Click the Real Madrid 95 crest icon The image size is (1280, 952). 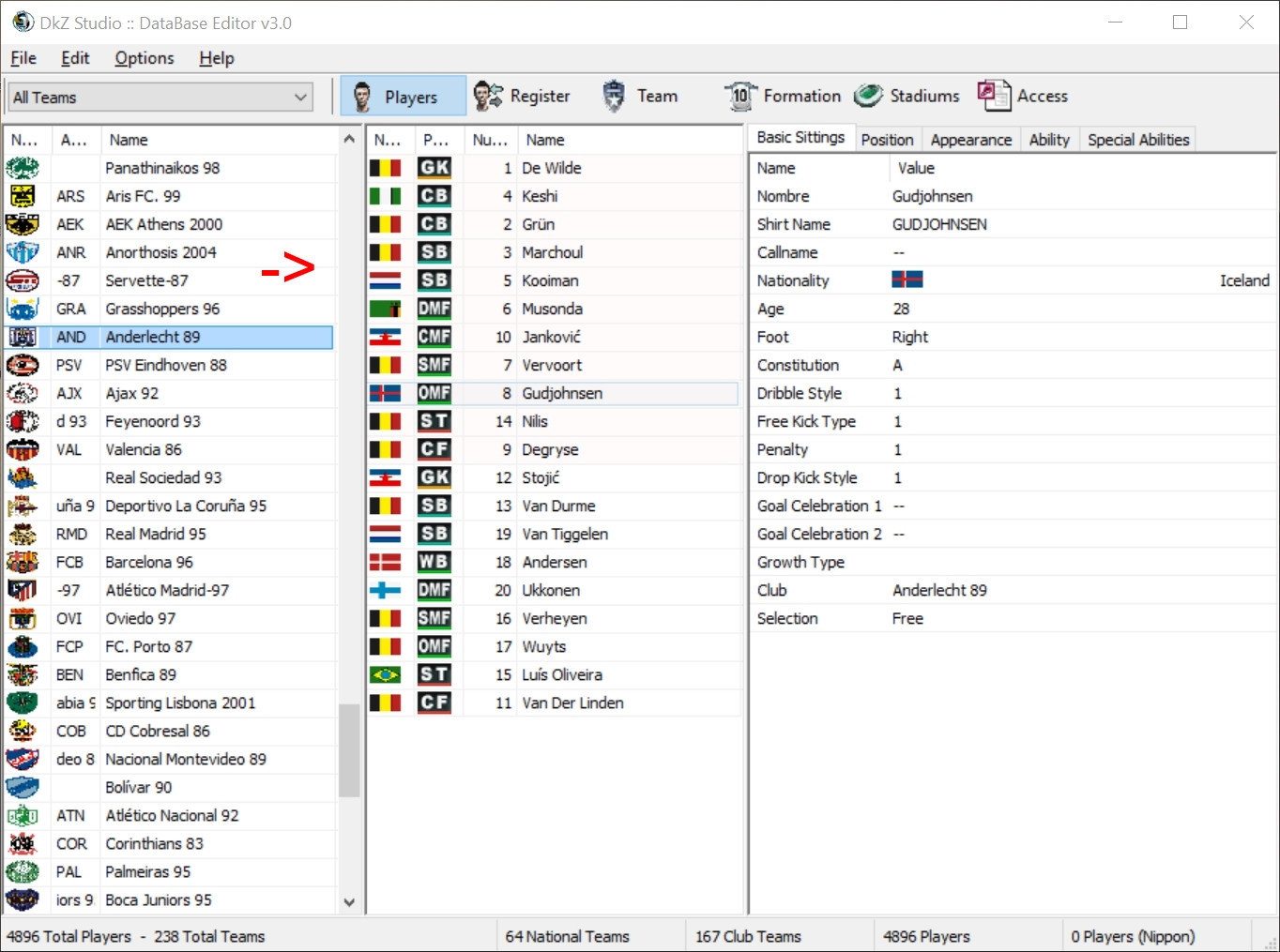click(23, 534)
